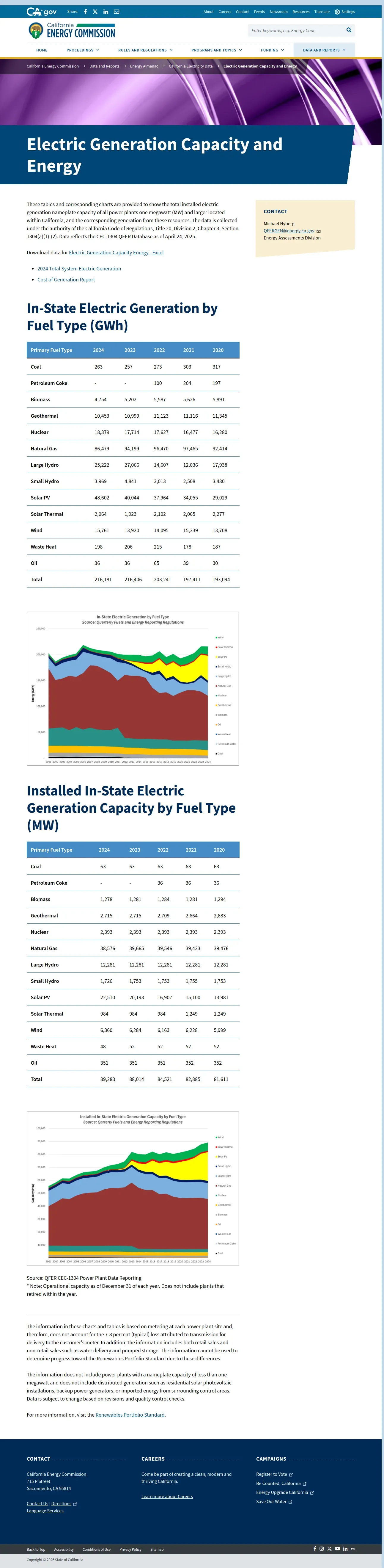Expand the Rules and Regulations menu
This screenshot has width=384, height=1568.
(145, 50)
